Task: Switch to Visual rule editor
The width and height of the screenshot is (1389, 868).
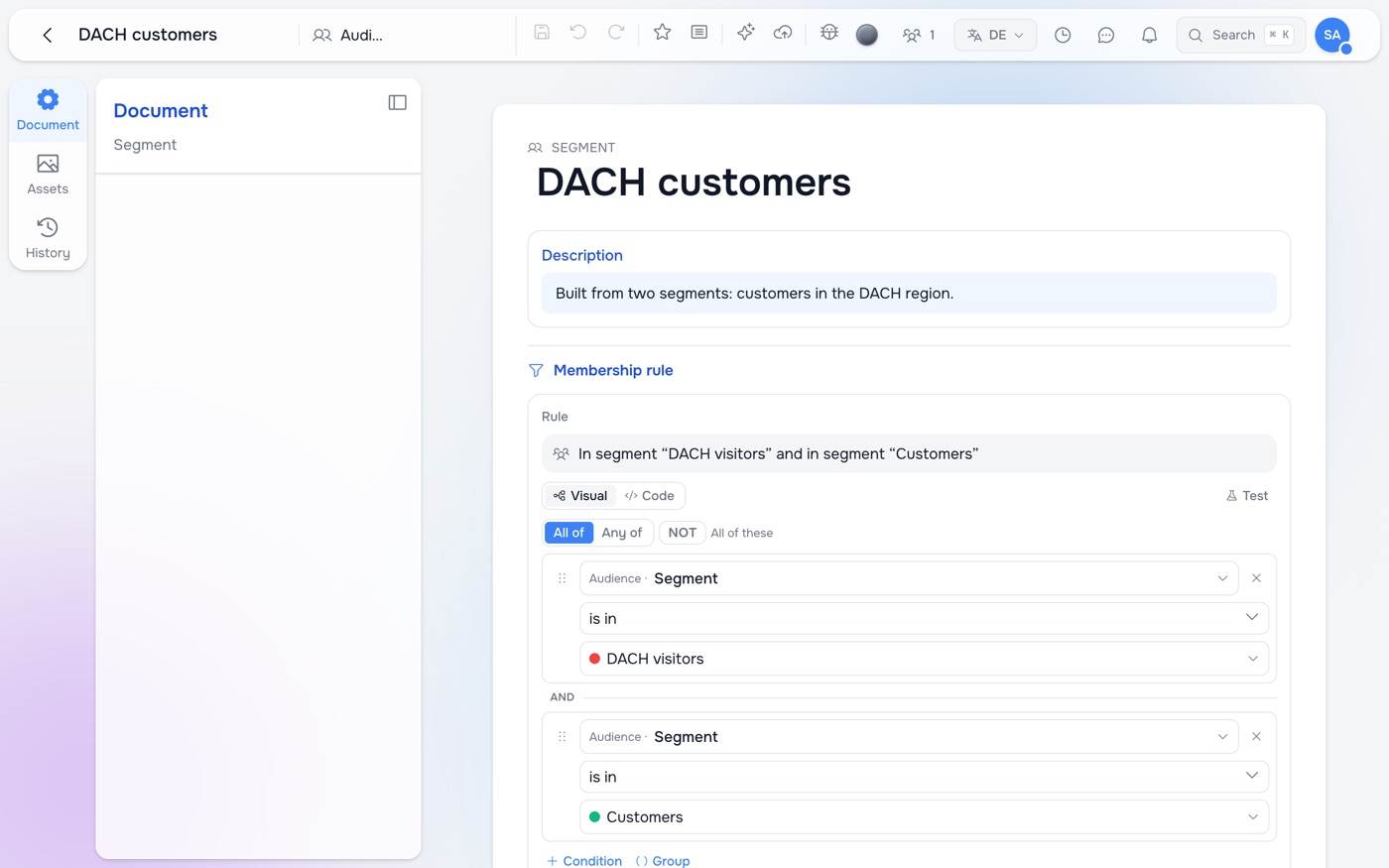Action: click(580, 496)
